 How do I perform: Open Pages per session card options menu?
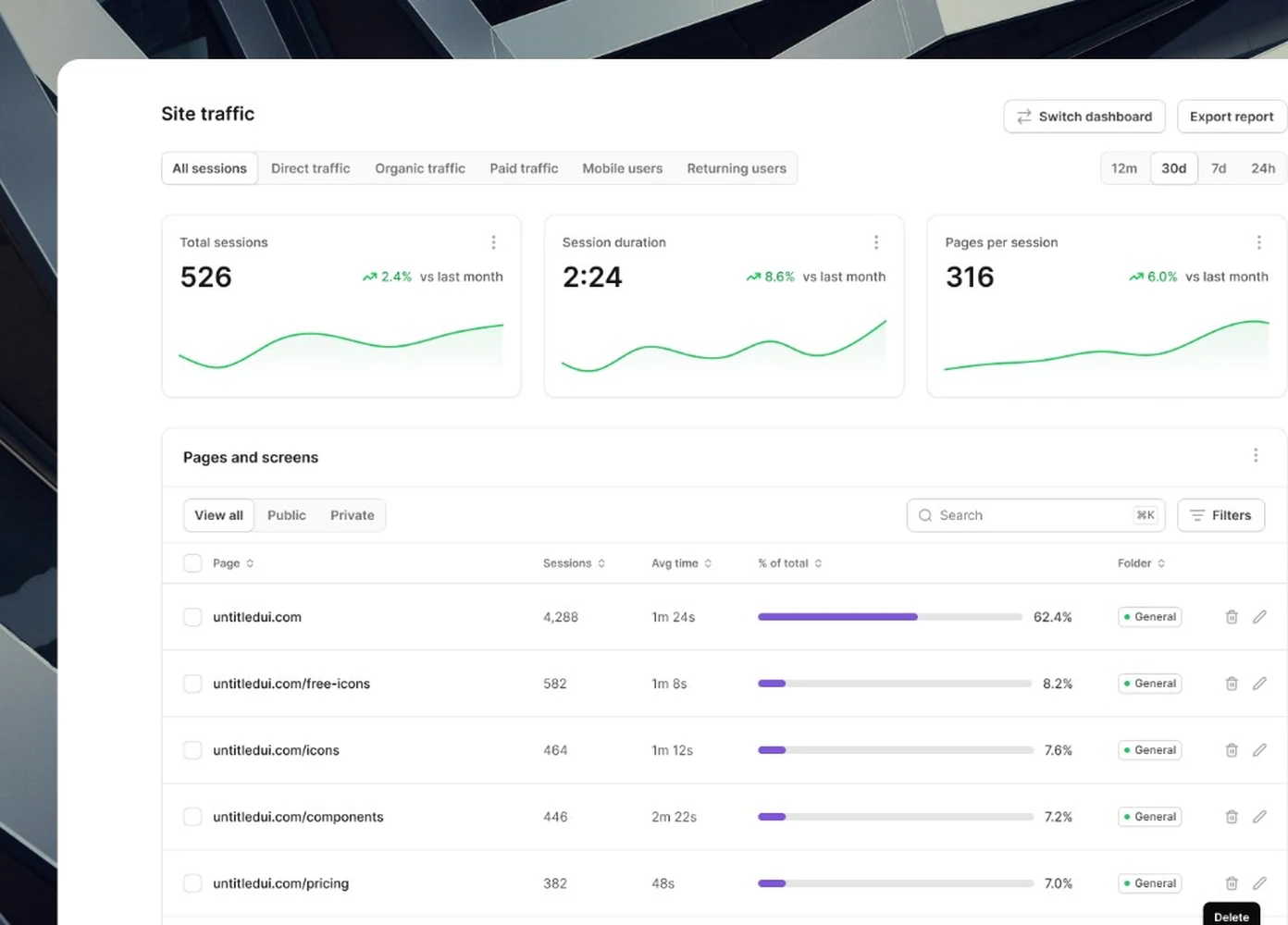(x=1258, y=242)
